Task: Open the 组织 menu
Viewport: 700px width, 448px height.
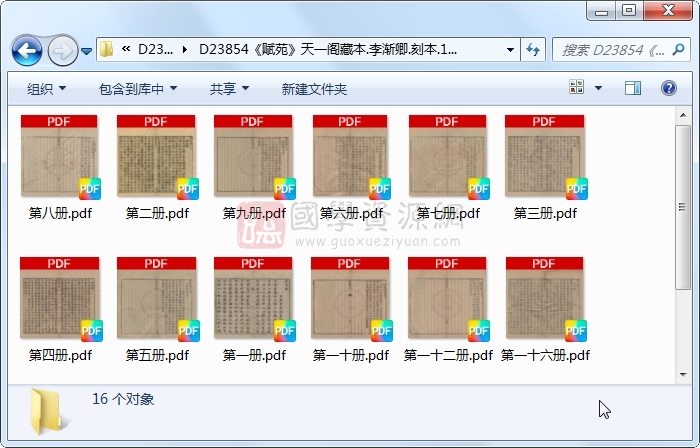Action: coord(46,89)
